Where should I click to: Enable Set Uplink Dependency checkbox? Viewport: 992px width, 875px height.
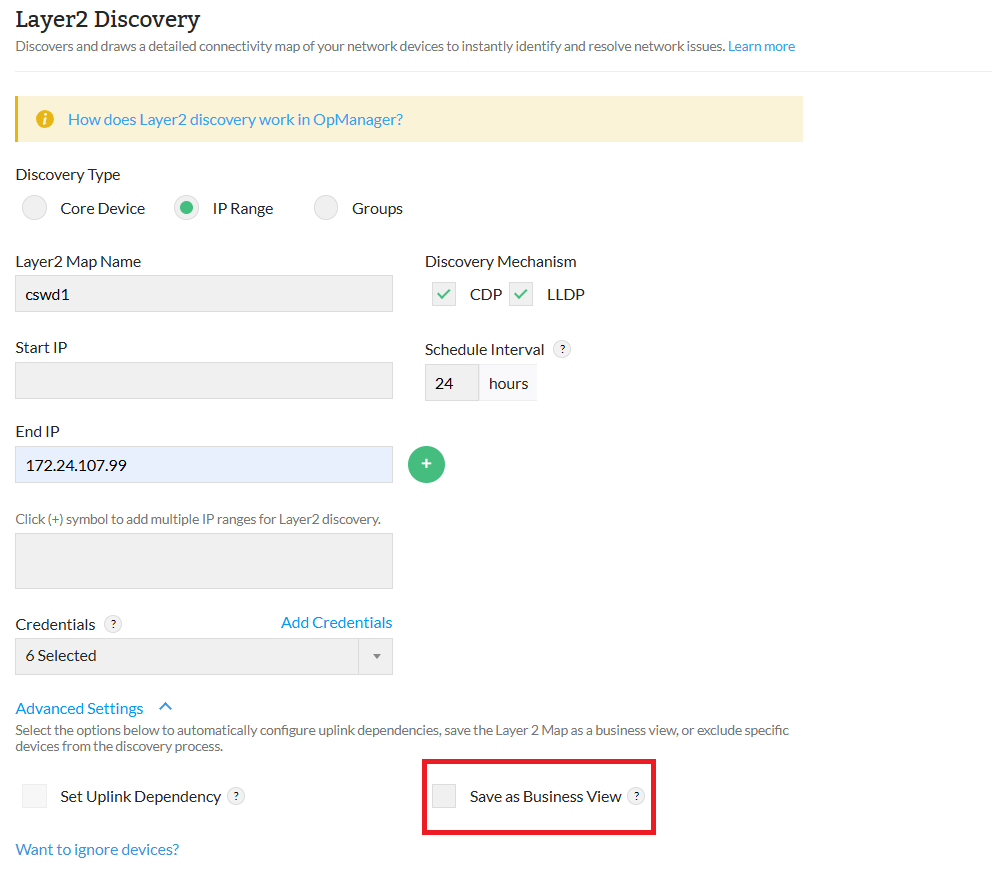(x=35, y=796)
